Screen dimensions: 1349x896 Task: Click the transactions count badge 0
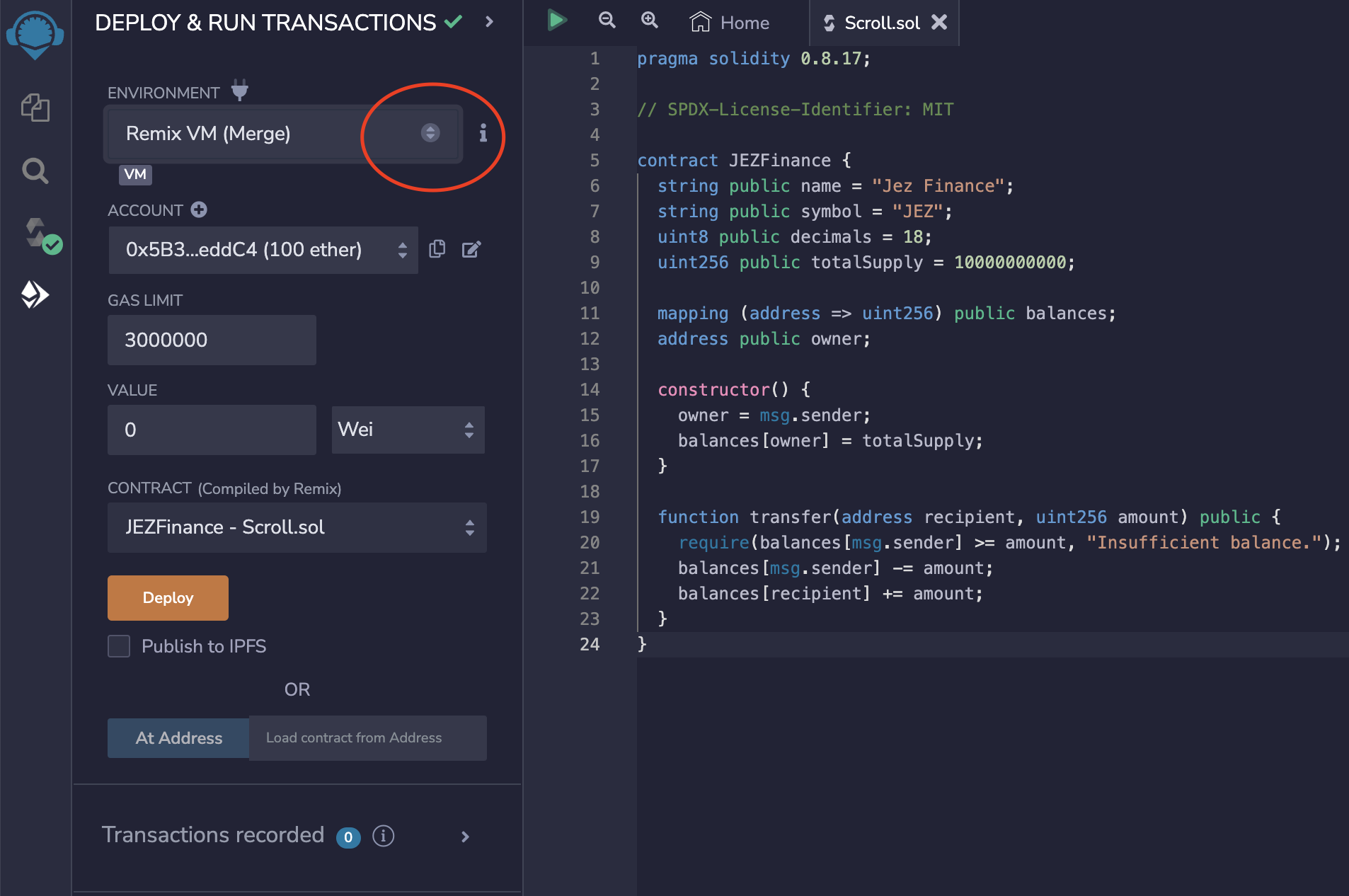pyautogui.click(x=348, y=837)
